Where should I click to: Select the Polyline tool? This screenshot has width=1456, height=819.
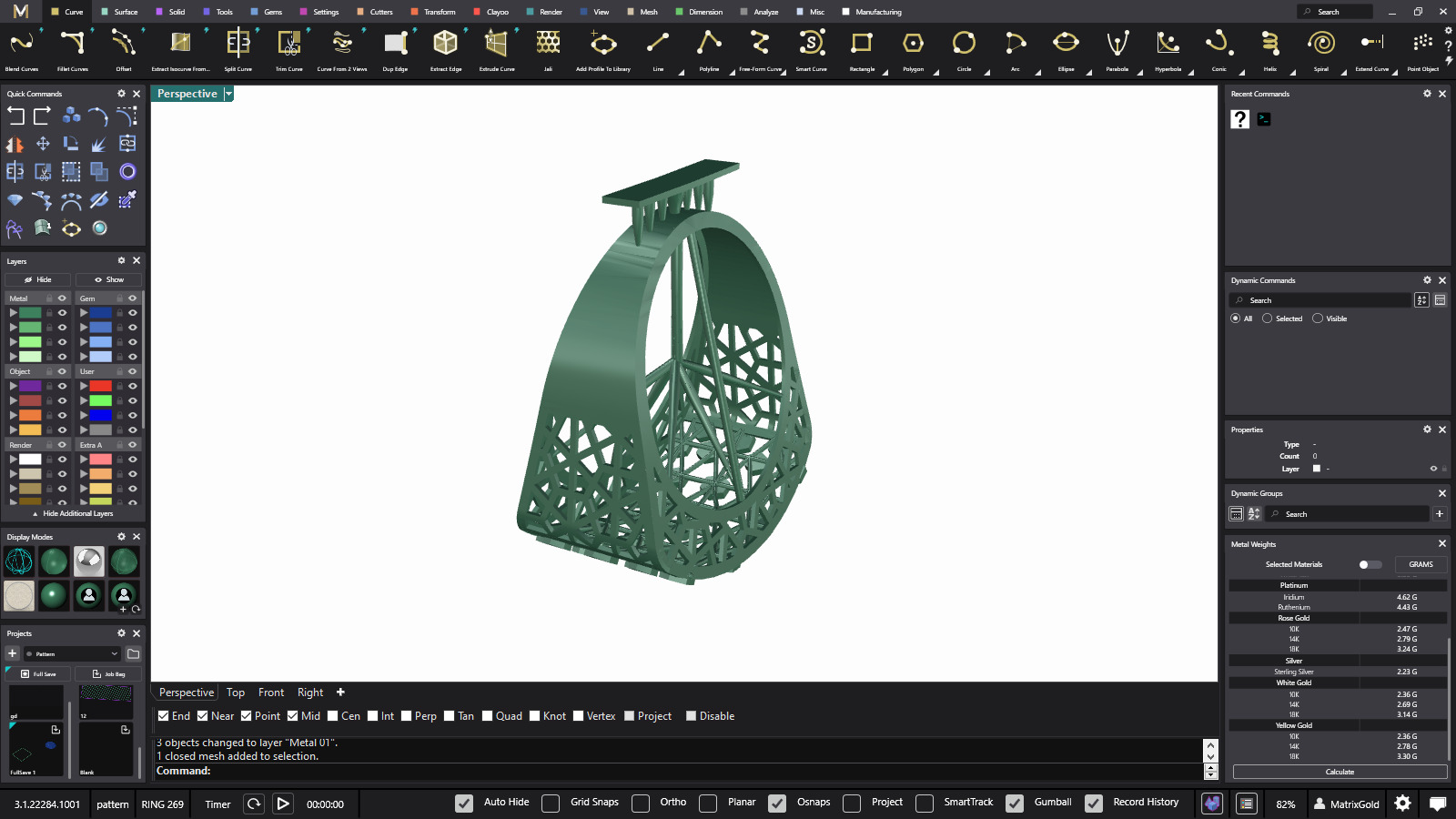tap(709, 49)
